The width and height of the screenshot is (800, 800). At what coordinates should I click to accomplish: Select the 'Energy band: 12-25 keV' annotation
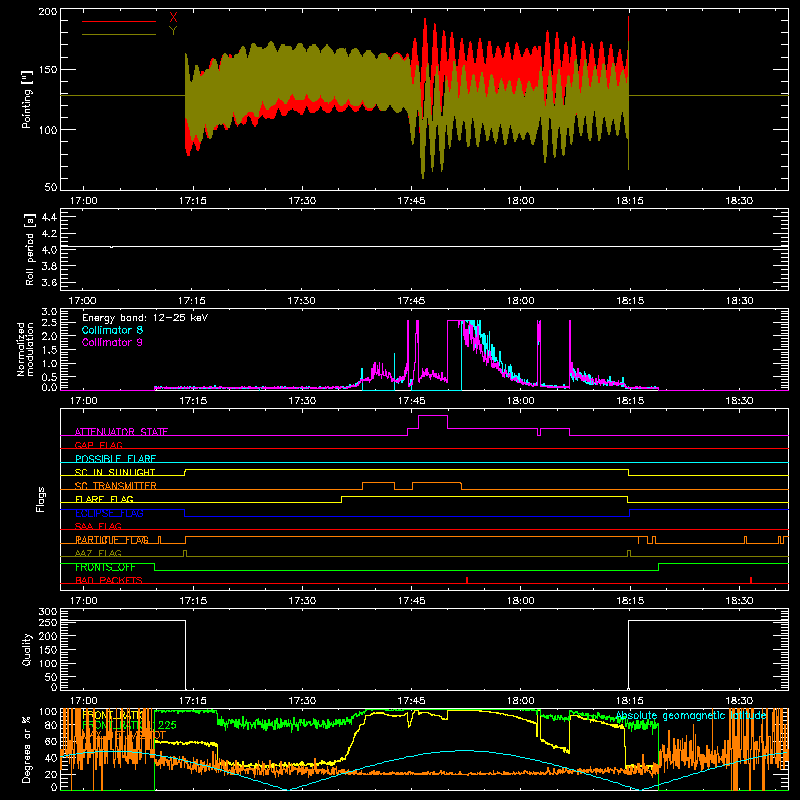[145, 318]
